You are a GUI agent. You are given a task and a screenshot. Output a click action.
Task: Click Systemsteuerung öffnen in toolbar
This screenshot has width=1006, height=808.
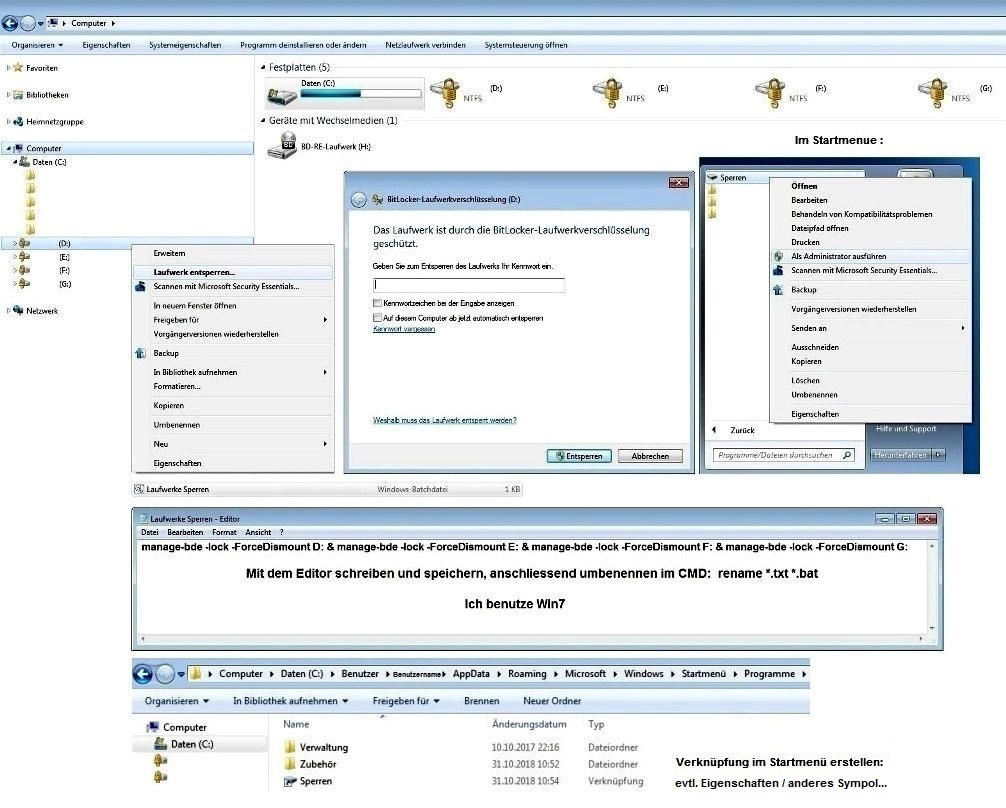click(526, 45)
